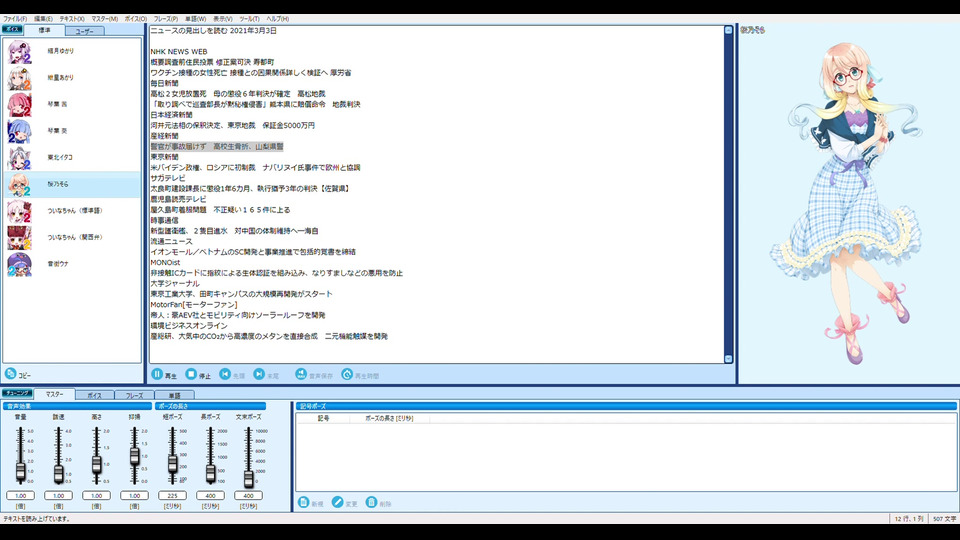This screenshot has width=960, height=540.
Task: Click the 抑揚 value field
Action: pos(134,495)
